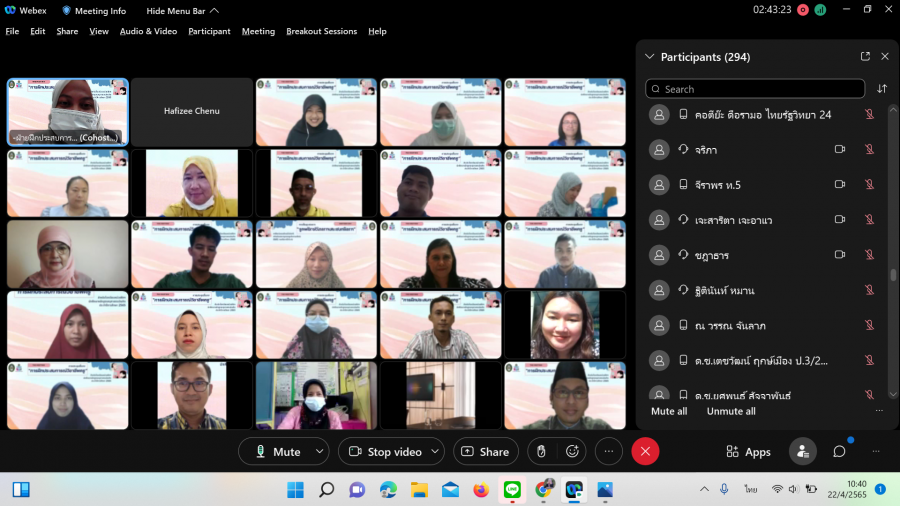The width and height of the screenshot is (900, 506).
Task: Expand the audio options arrow beside Mute
Action: (319, 452)
